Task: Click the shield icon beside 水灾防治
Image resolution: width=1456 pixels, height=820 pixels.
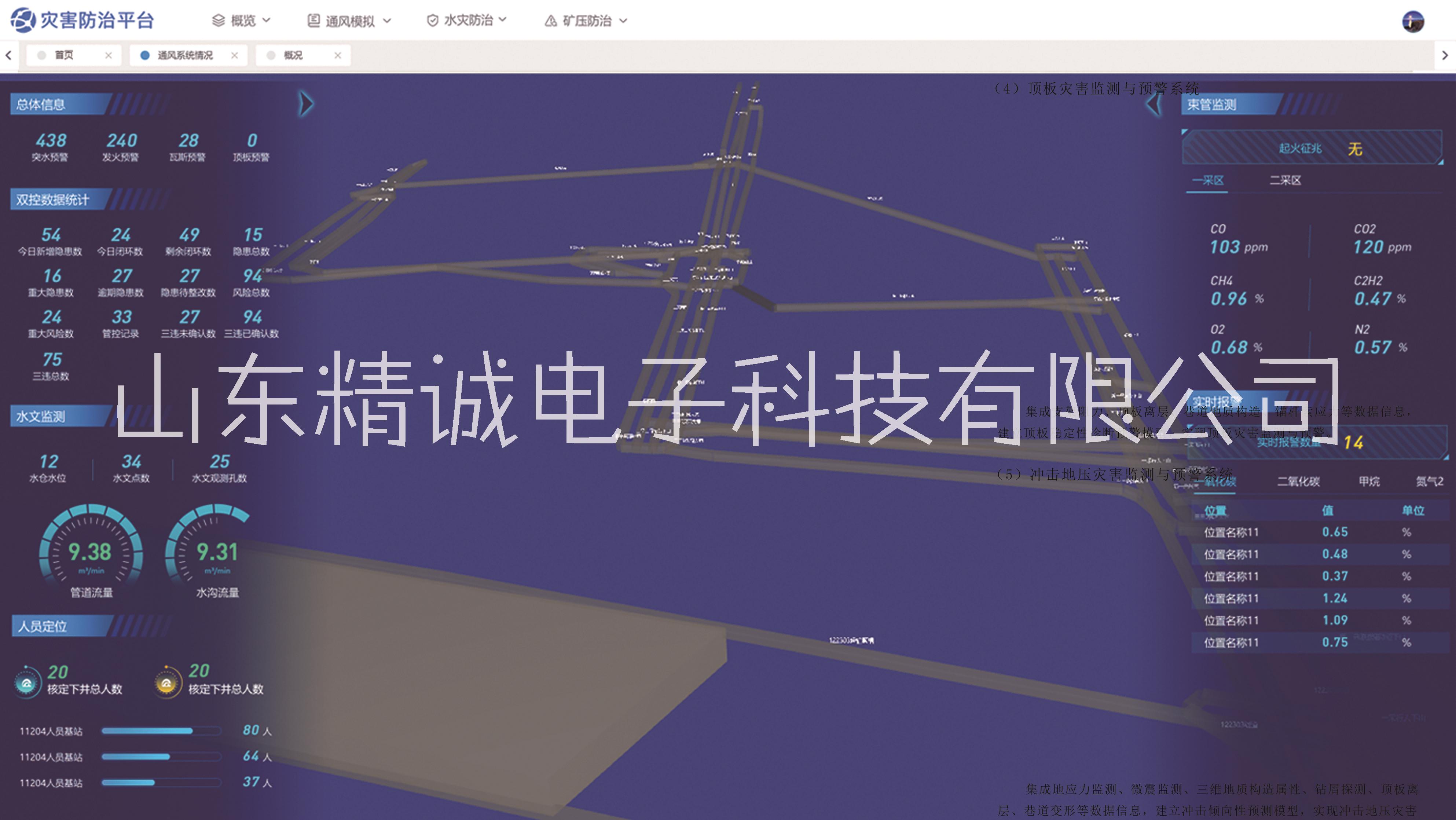Action: pyautogui.click(x=432, y=21)
